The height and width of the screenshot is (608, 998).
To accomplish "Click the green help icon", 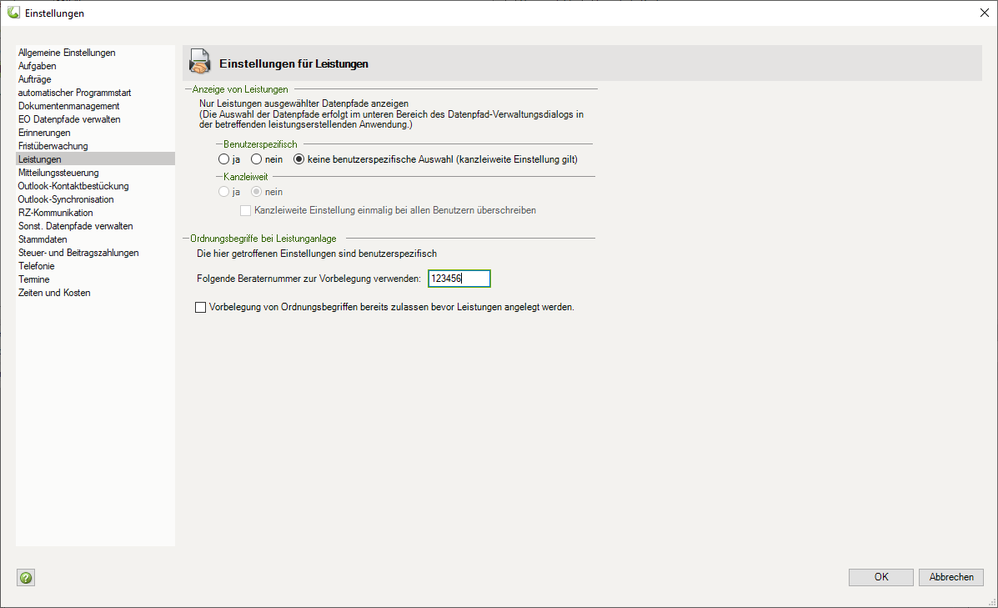I will 26,577.
